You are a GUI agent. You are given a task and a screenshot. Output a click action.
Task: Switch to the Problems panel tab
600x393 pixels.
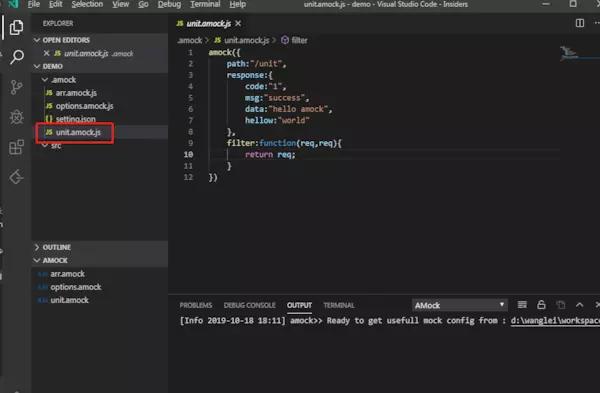(196, 305)
